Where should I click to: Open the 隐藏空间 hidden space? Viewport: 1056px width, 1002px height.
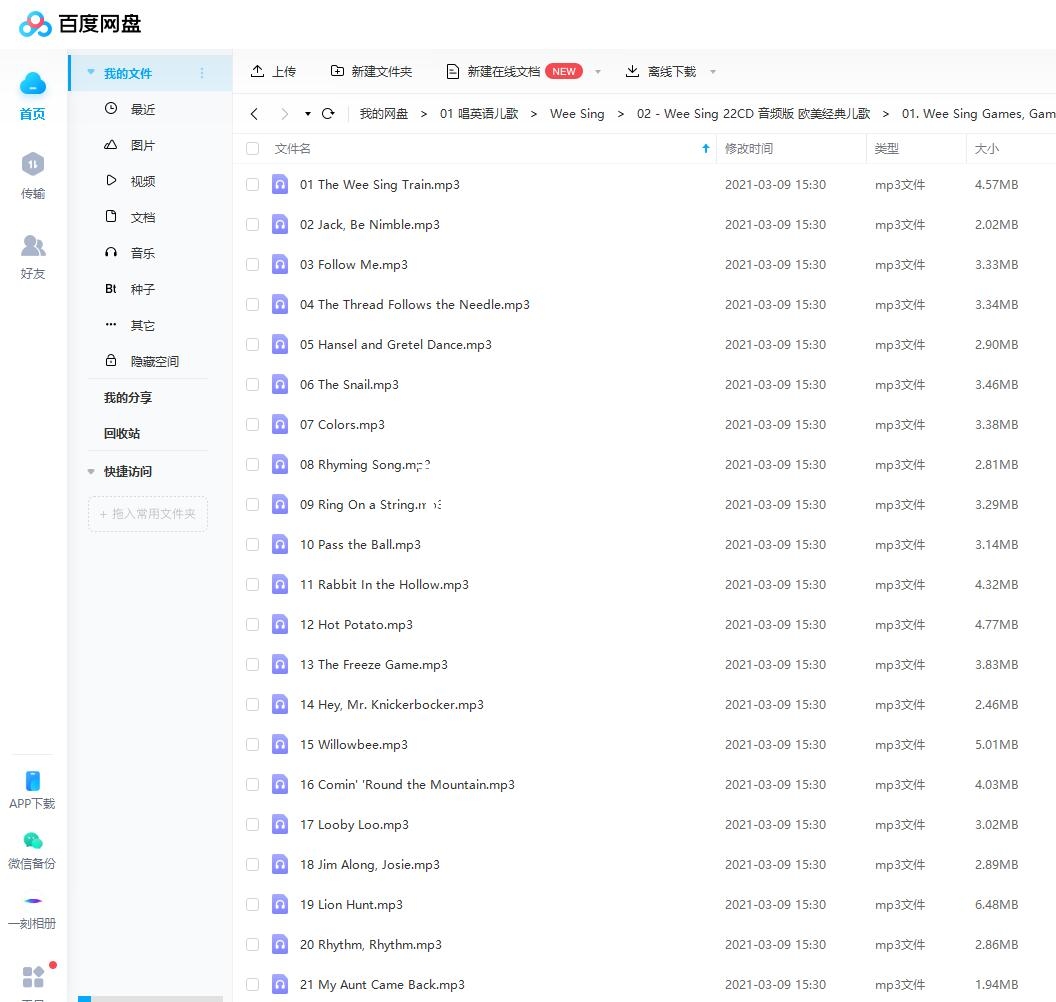(152, 360)
